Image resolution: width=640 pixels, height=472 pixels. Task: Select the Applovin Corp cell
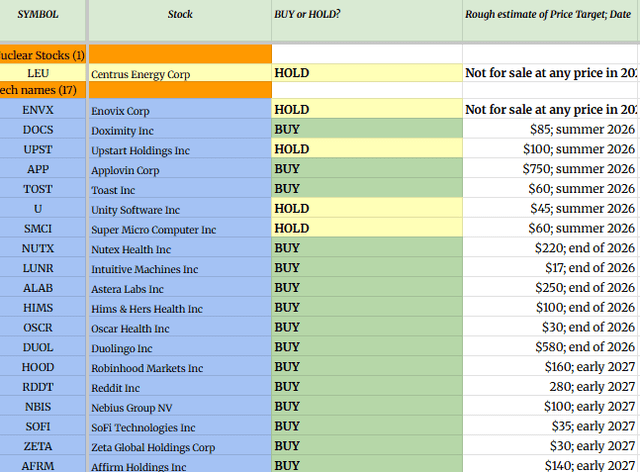(180, 168)
